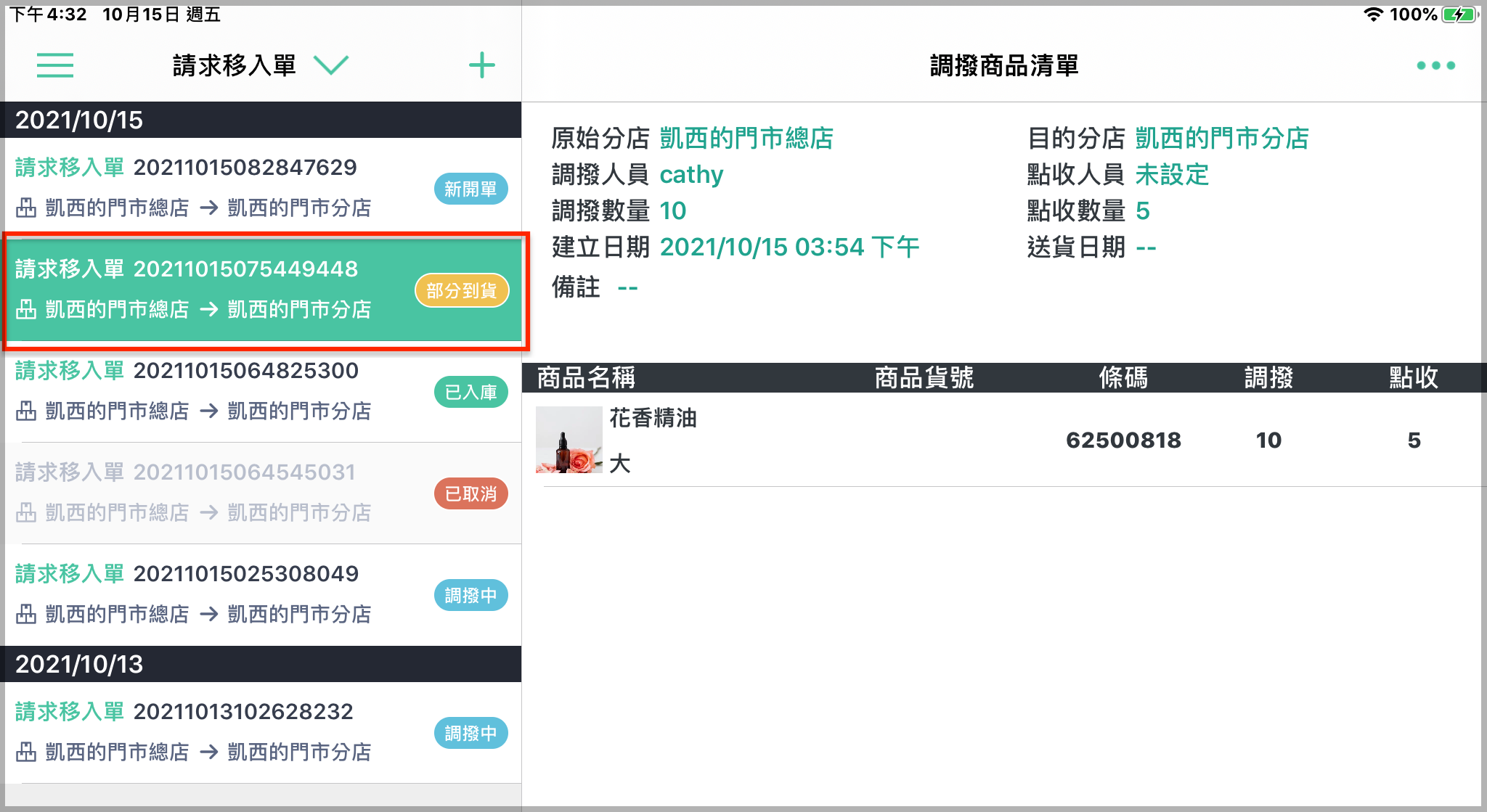Click the 花香精油 product thumbnail
Screen dimensions: 1487x812
pos(569,440)
